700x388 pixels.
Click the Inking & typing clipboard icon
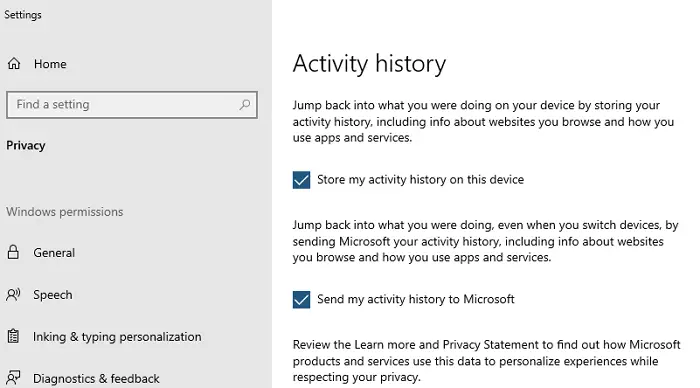pos(13,336)
